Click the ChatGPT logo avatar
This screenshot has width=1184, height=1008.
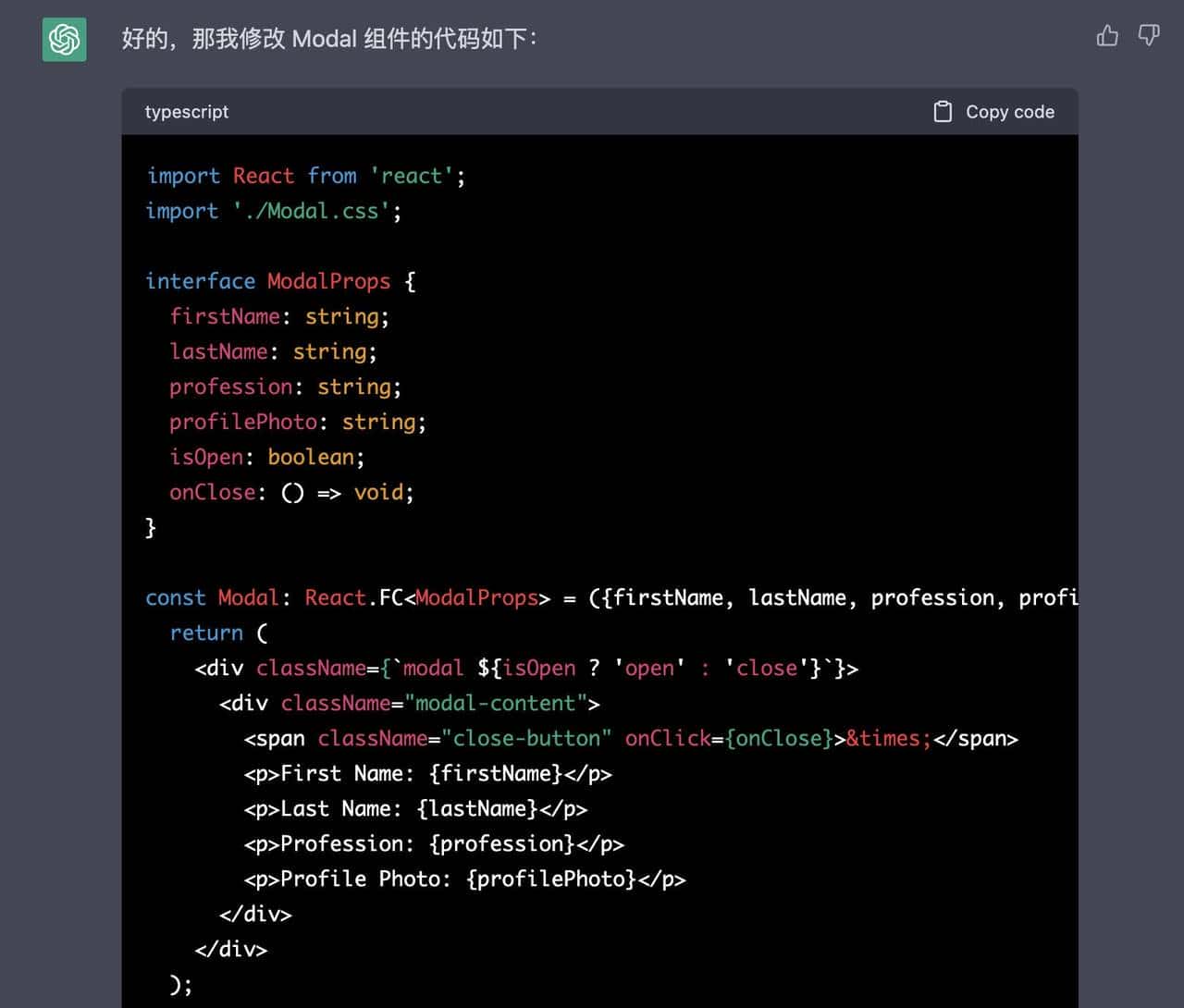pos(65,40)
